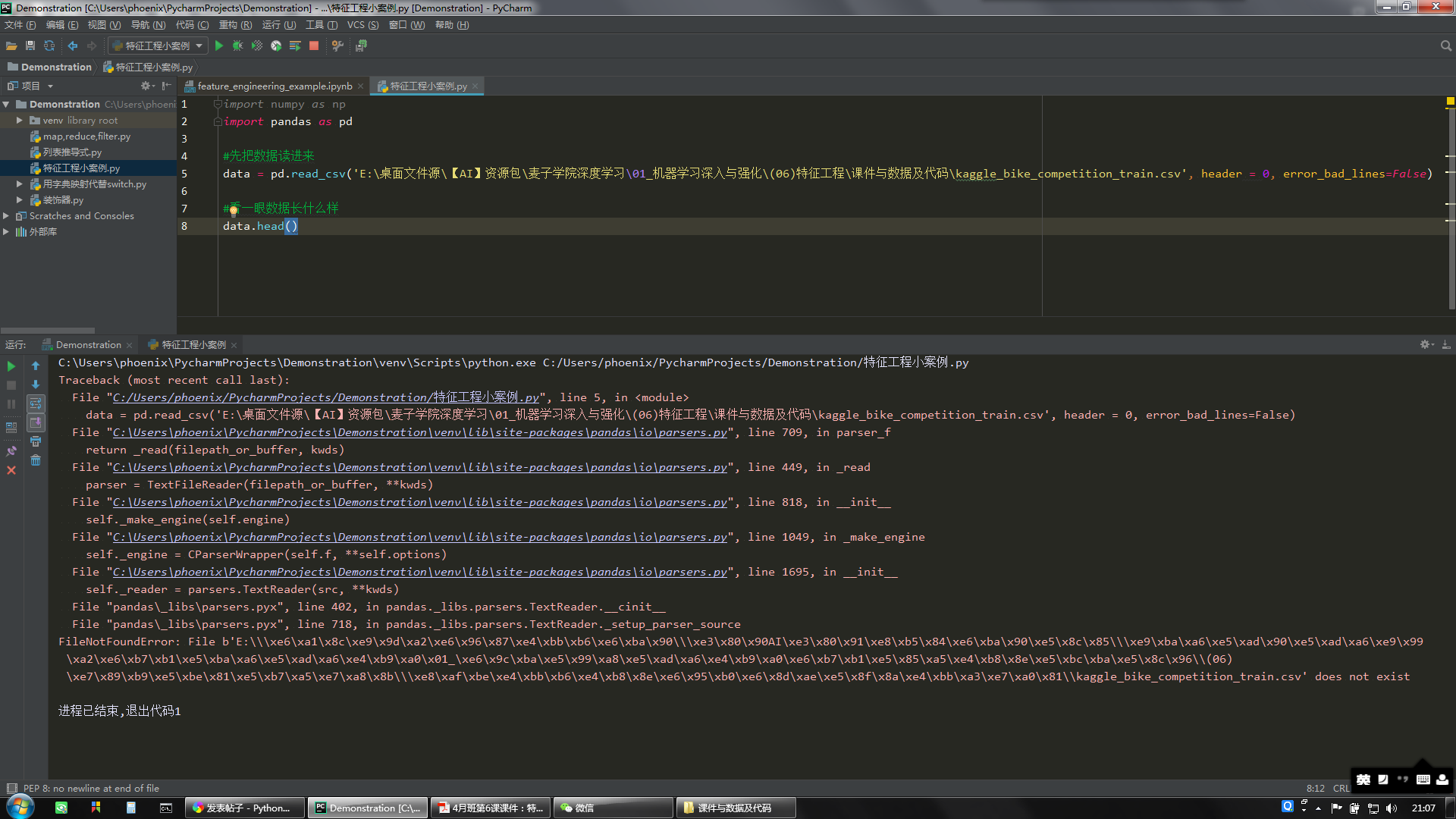This screenshot has height=819, width=1456.
Task: Click the green Run button in toolbar
Action: (x=219, y=46)
